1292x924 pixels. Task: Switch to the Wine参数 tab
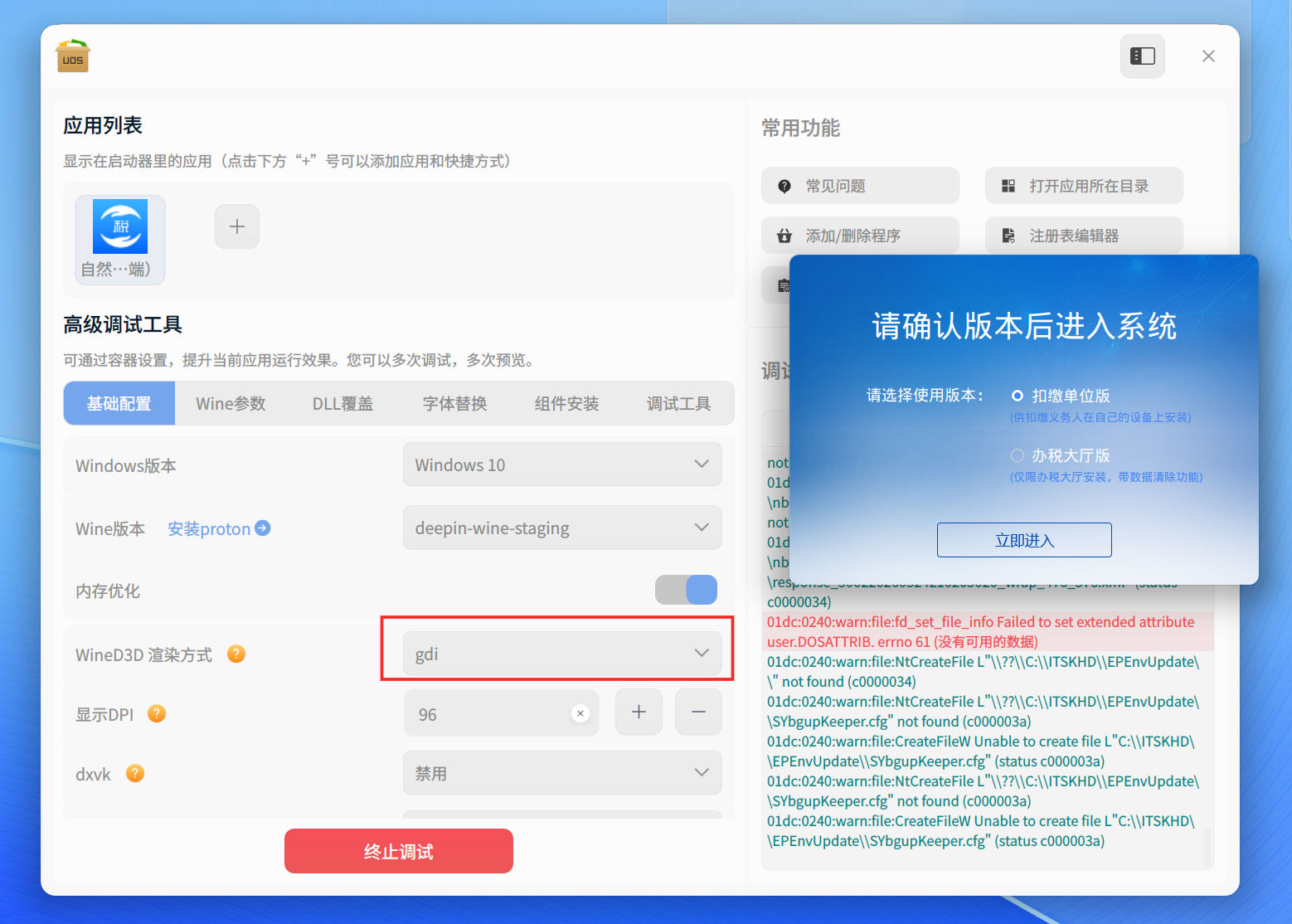point(230,403)
